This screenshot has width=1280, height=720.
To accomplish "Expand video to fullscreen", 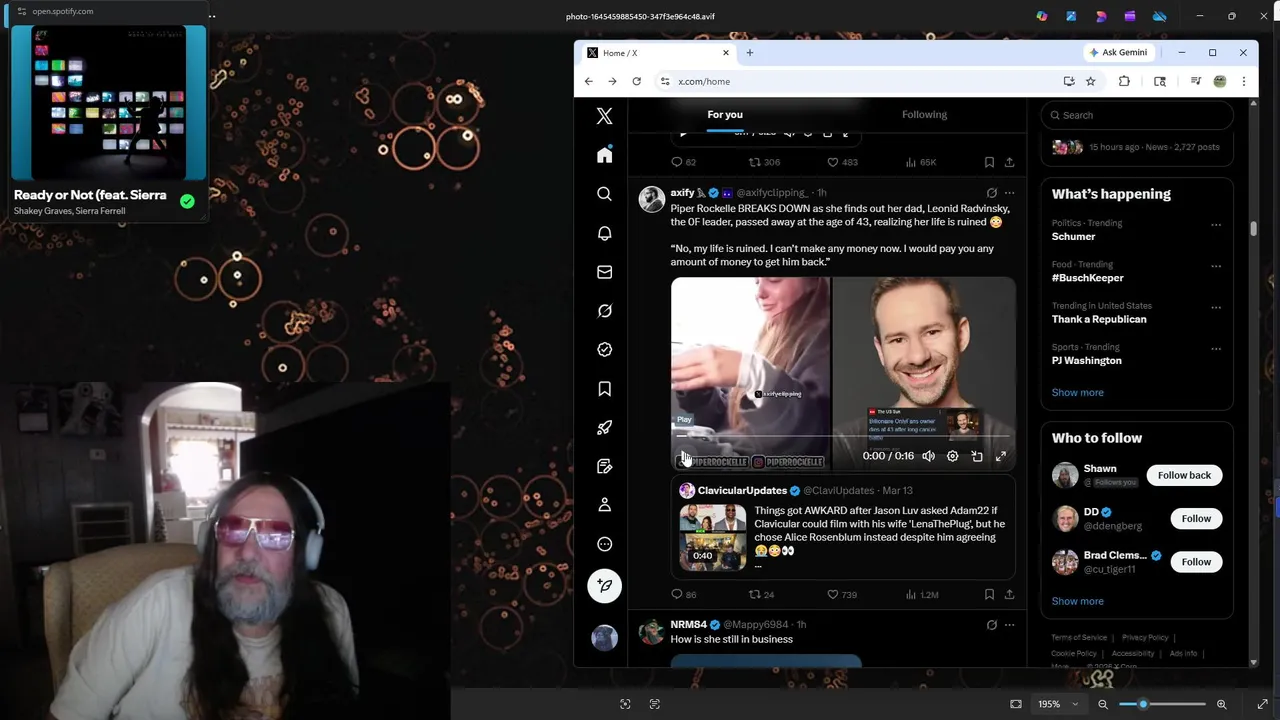I will (1001, 456).
